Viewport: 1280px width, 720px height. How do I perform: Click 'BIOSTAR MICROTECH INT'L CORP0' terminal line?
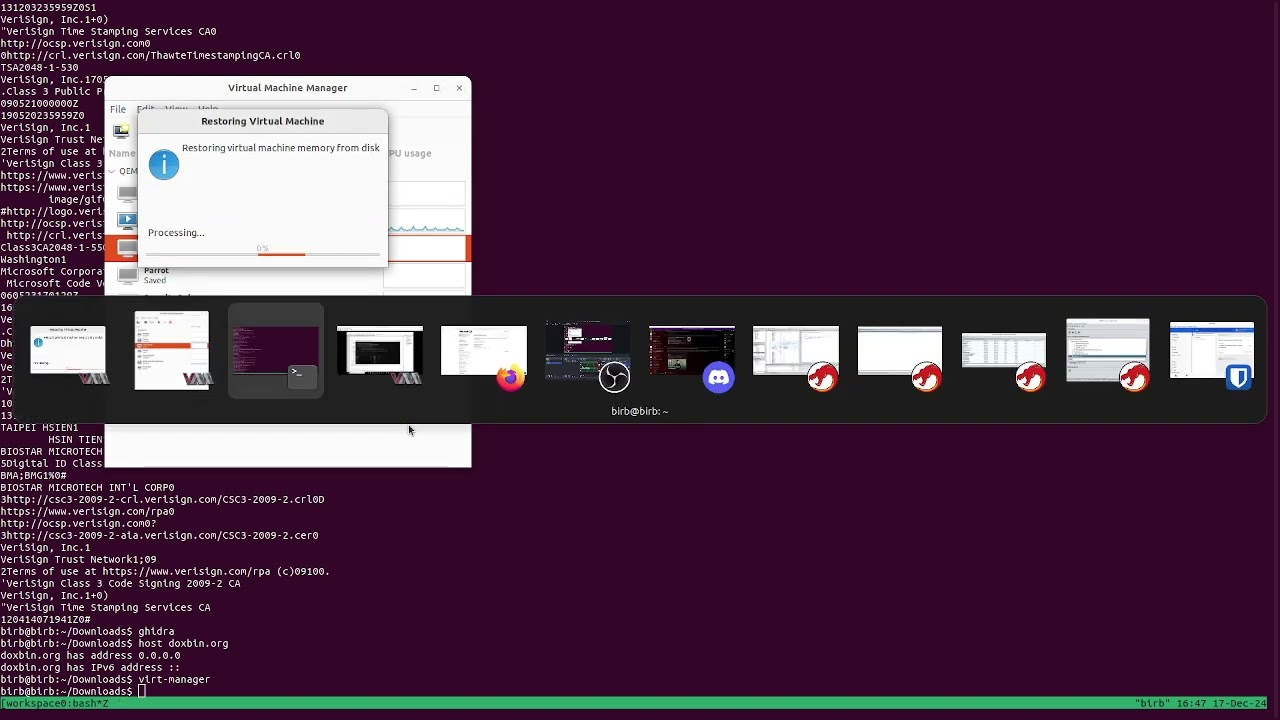(x=87, y=488)
